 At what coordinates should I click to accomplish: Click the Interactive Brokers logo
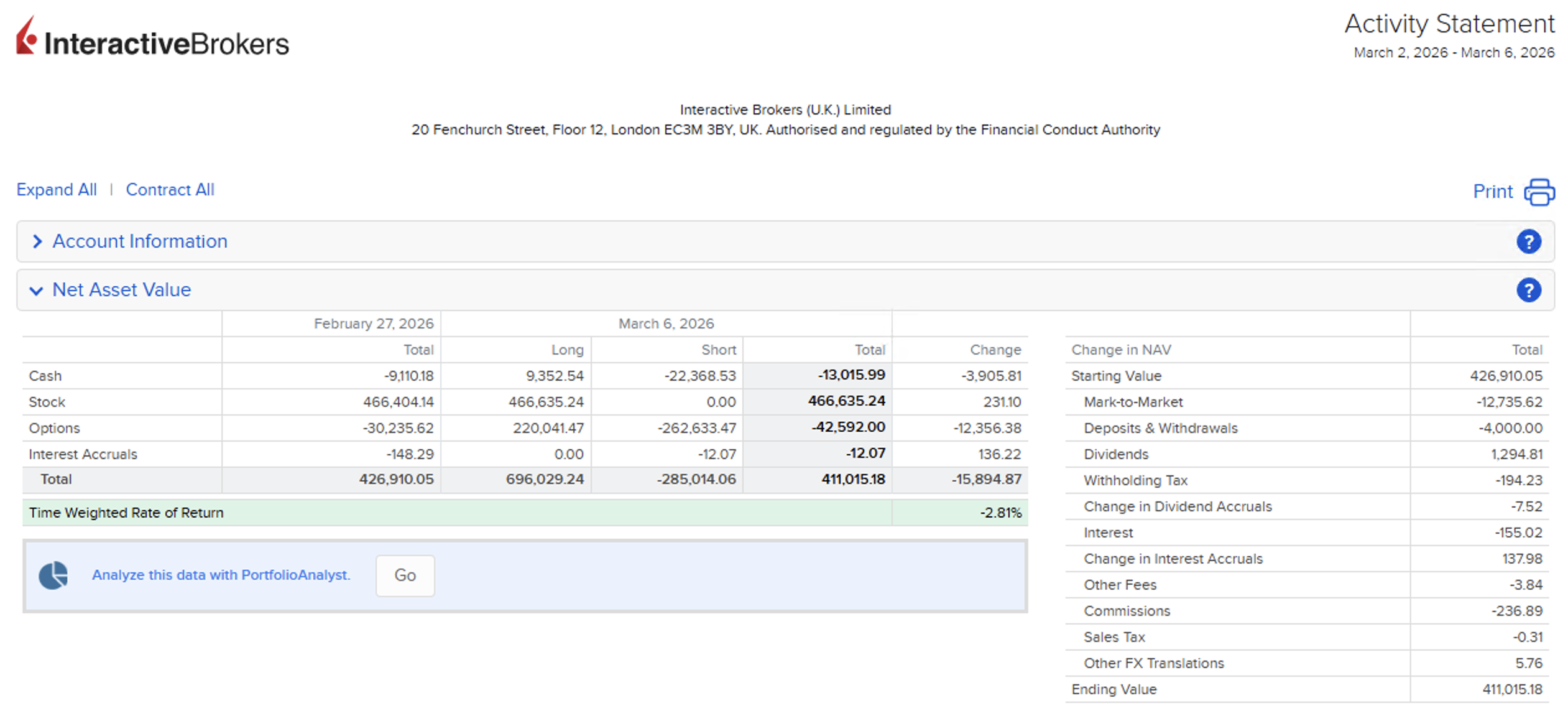(x=152, y=37)
